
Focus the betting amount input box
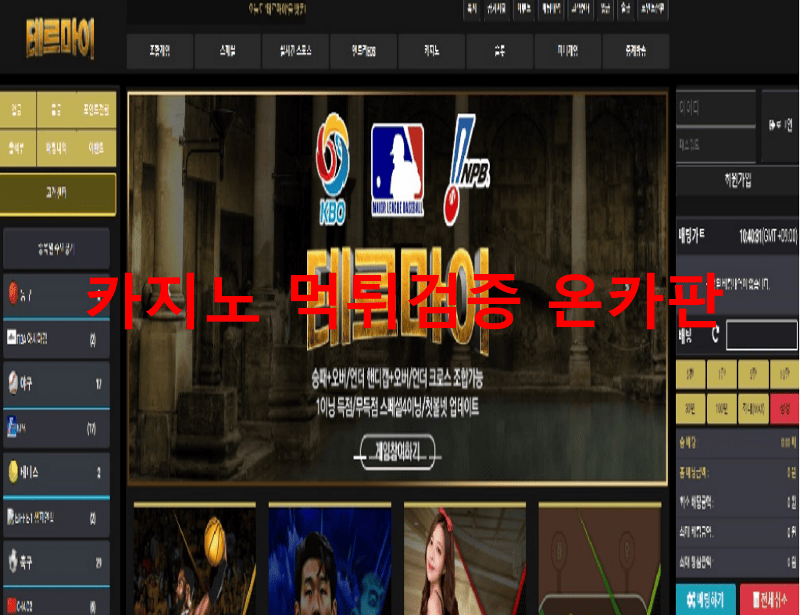click(762, 335)
